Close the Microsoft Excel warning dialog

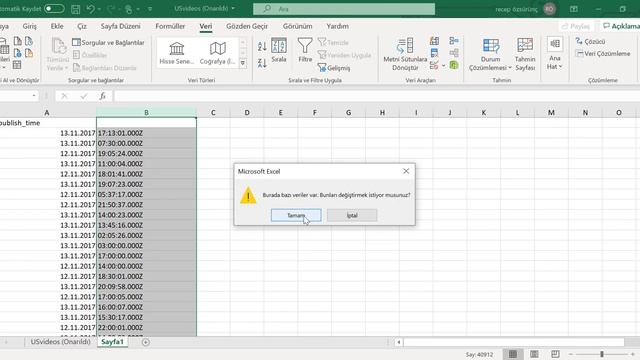pos(406,171)
